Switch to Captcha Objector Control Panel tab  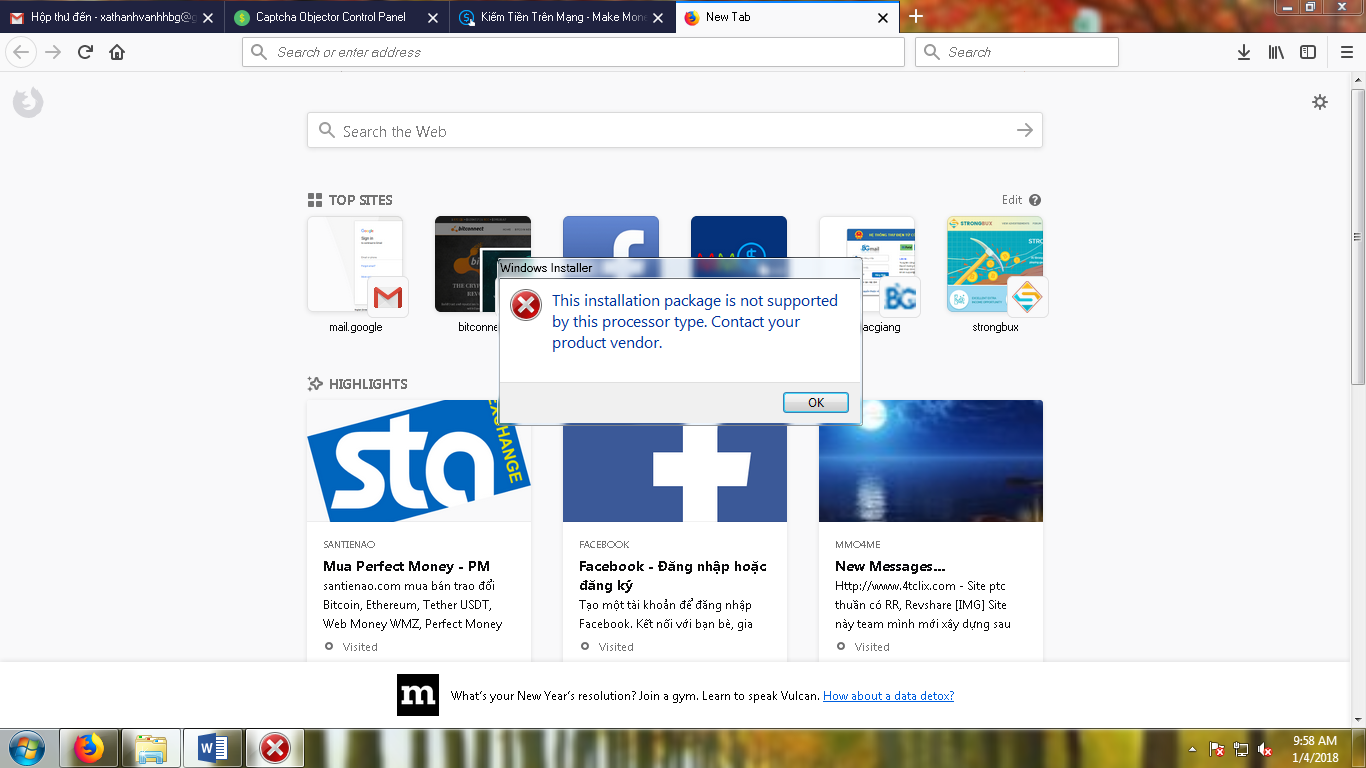click(330, 17)
